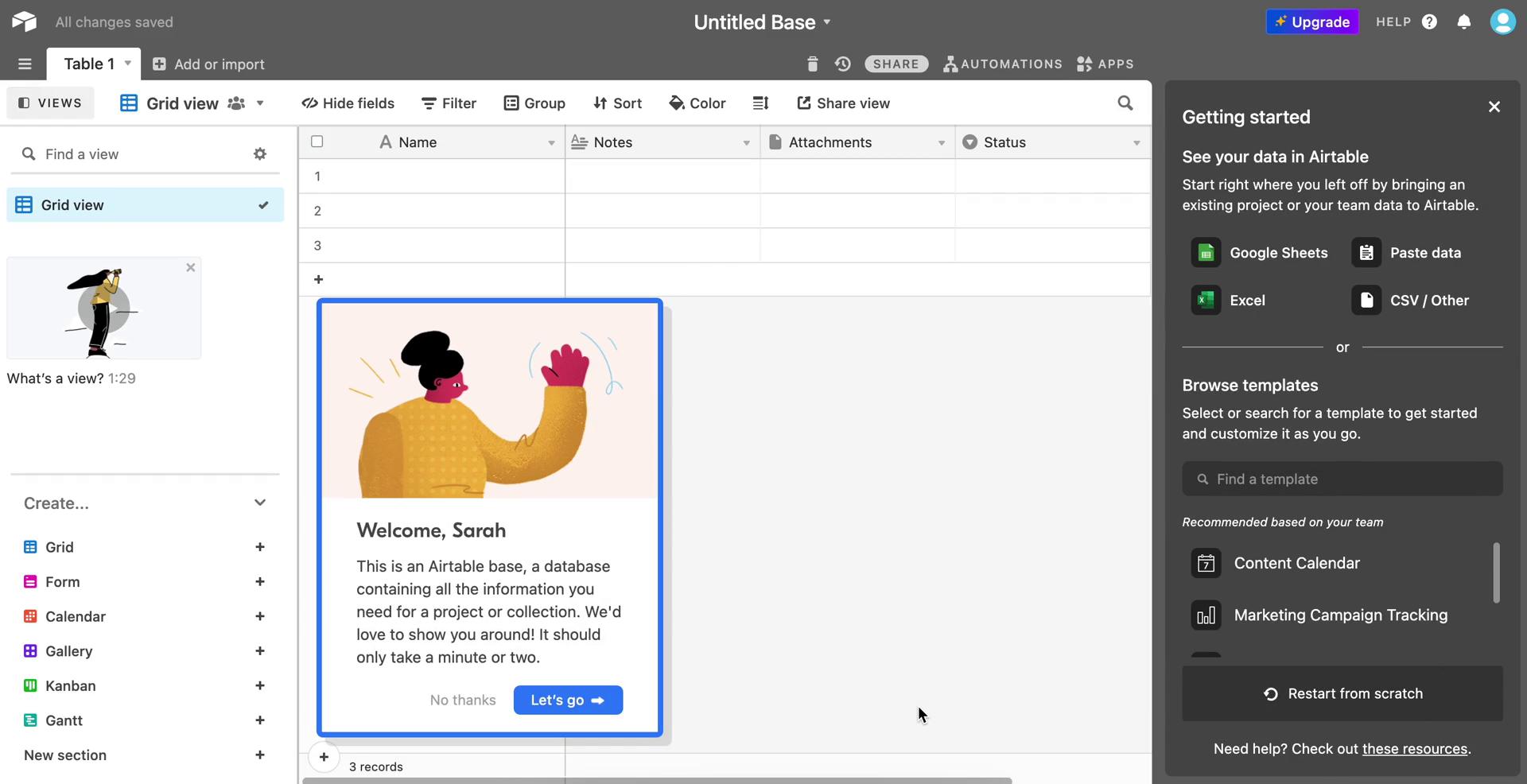Open APPS panel
This screenshot has width=1527, height=784.
tap(1105, 64)
